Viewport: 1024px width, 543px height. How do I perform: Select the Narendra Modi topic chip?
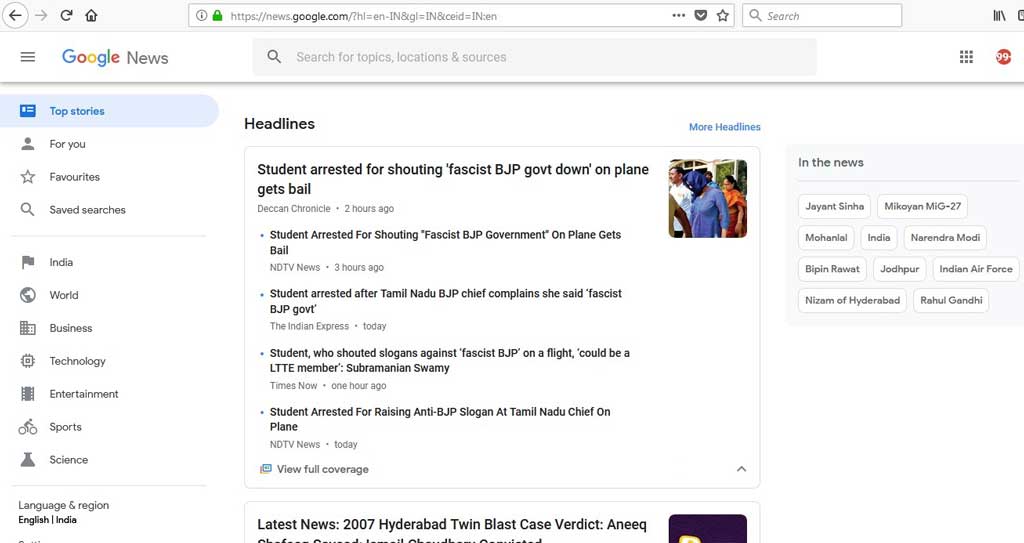coord(945,238)
